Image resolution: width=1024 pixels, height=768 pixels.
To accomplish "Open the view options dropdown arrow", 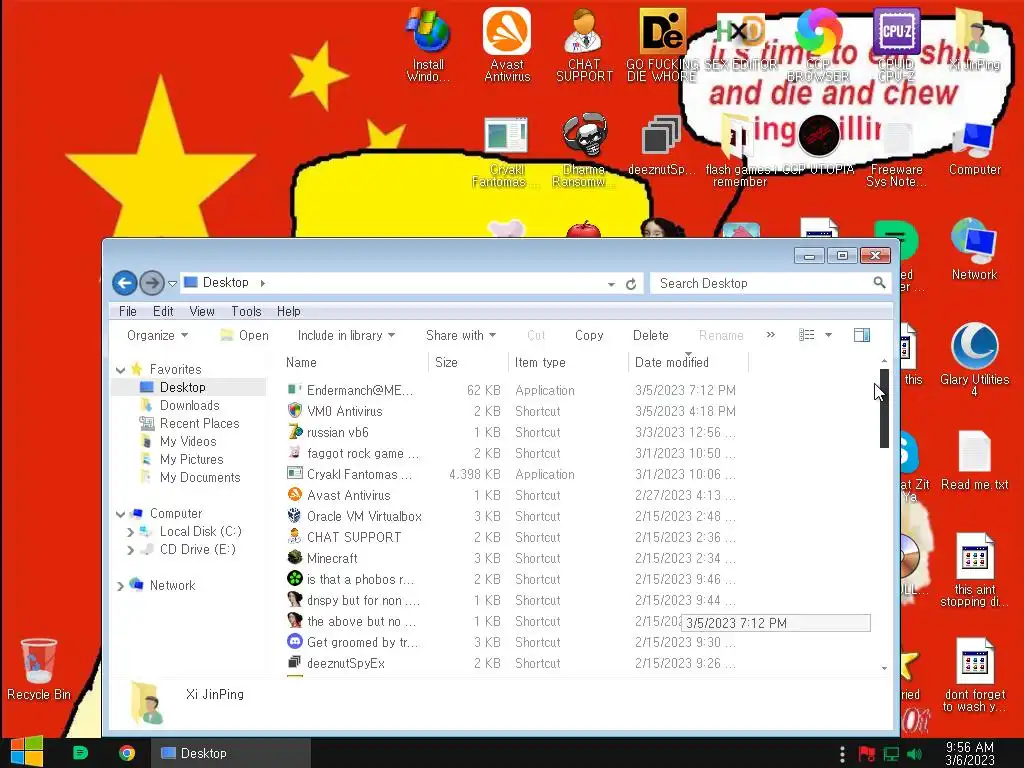I will (x=828, y=335).
